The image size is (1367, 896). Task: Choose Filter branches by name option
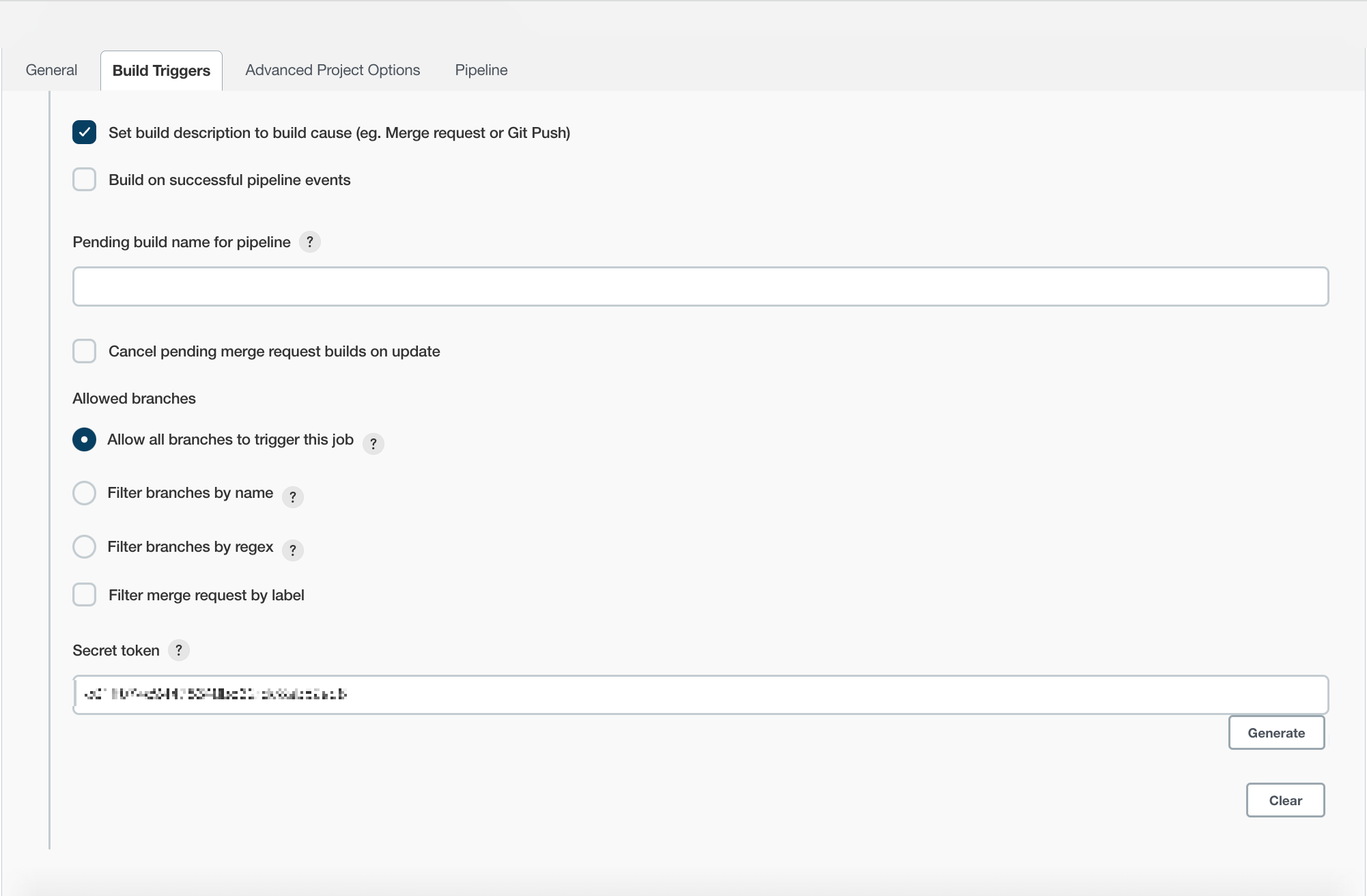84,493
